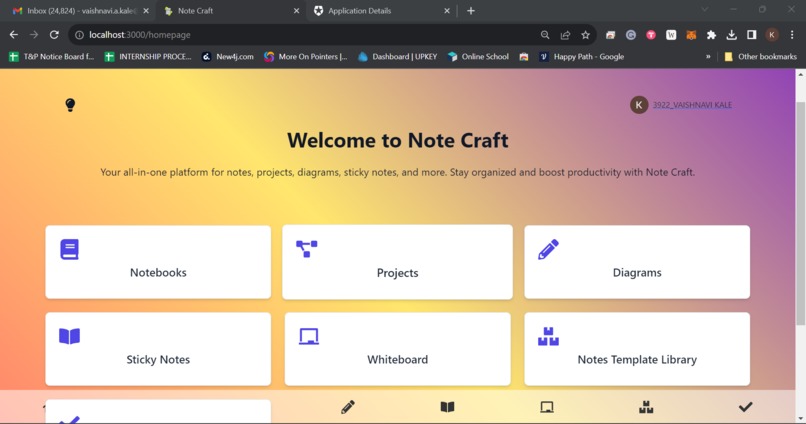806x424 pixels.
Task: View site information icon in address bar
Action: pyautogui.click(x=79, y=35)
